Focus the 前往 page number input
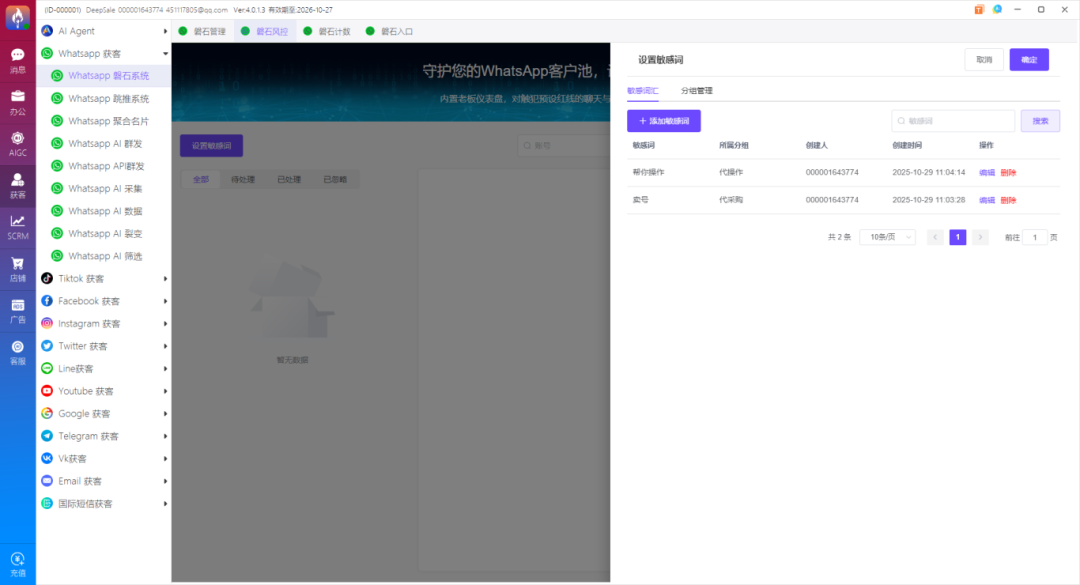1080x585 pixels. [x=1035, y=237]
